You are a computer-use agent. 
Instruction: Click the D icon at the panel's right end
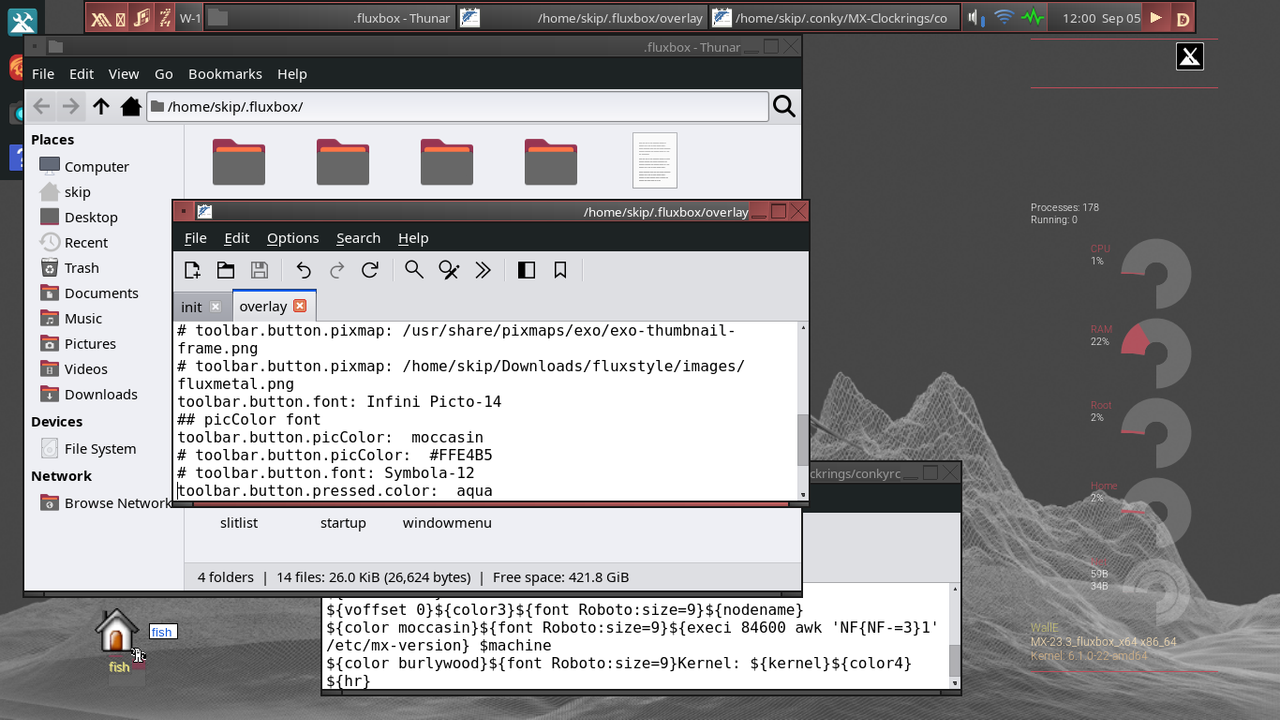tap(1183, 18)
